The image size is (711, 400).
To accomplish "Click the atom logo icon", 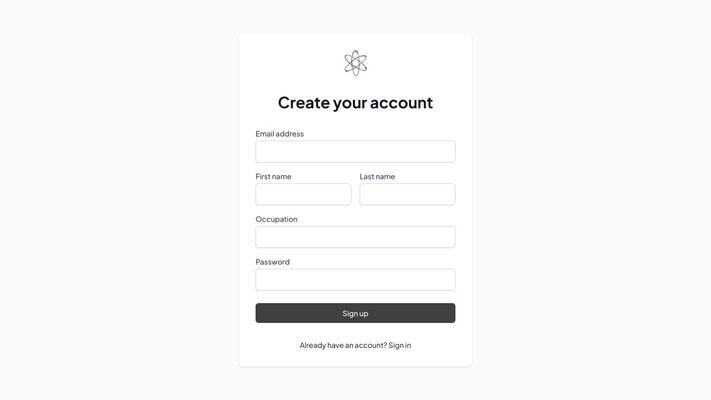I will click(x=356, y=63).
